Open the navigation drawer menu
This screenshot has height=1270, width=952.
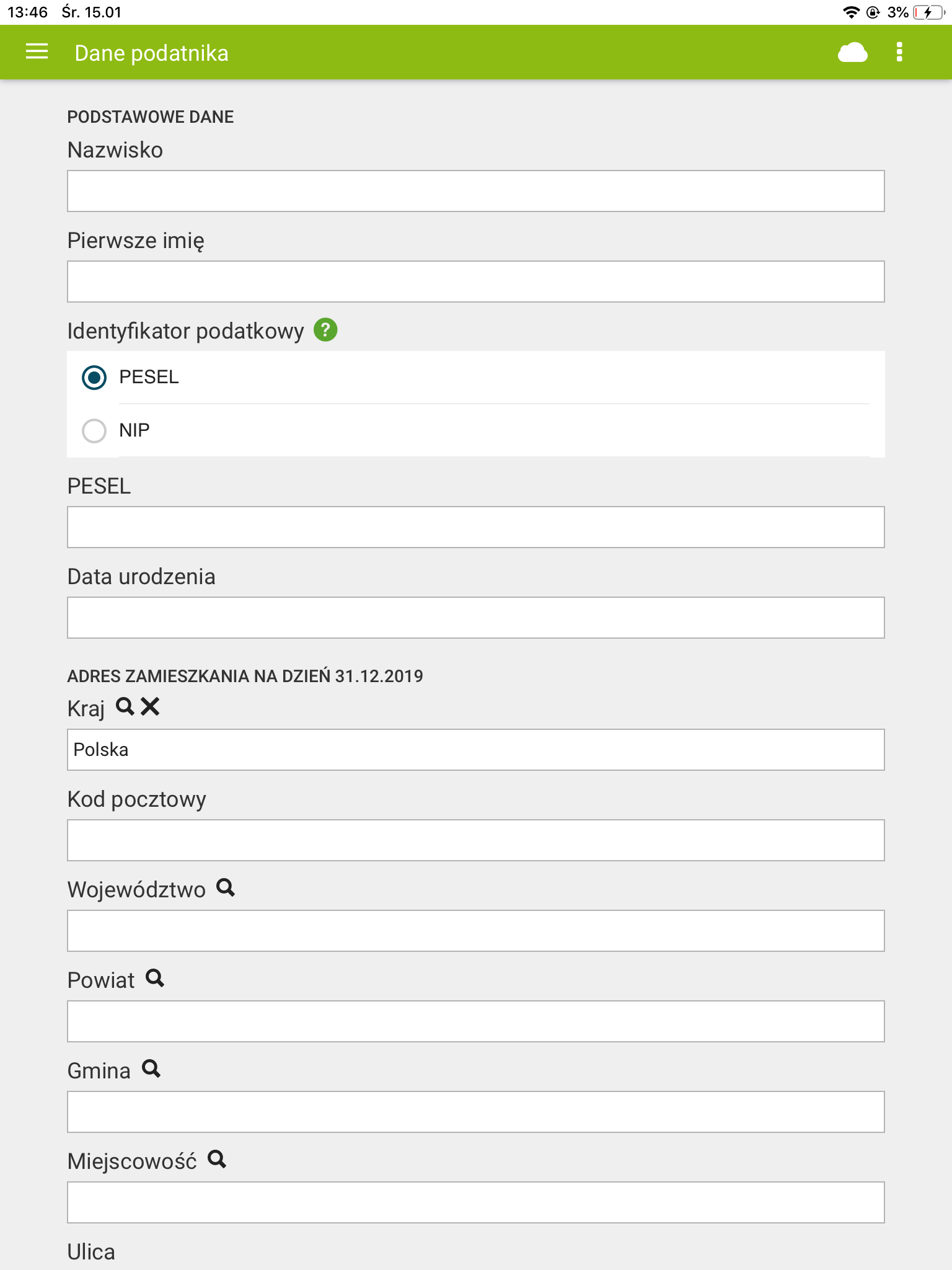pos(35,52)
